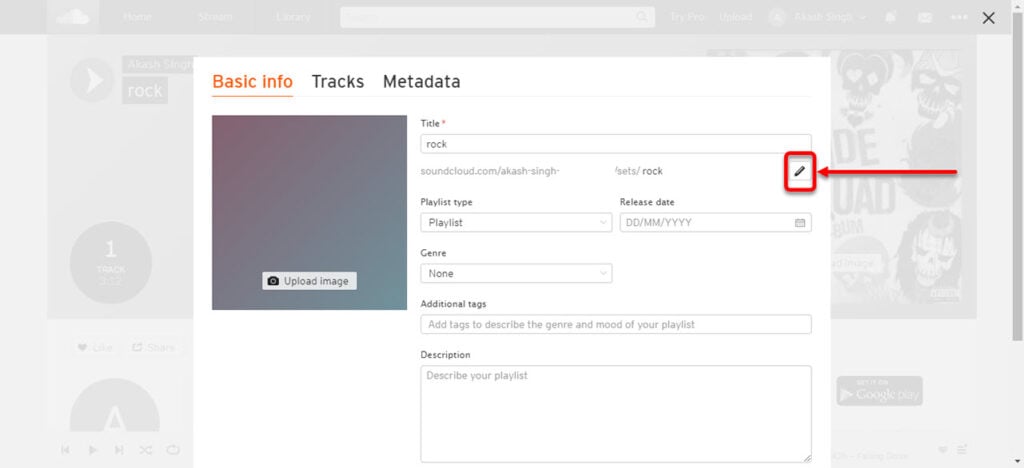Click the Upload link in header
The image size is (1024, 468).
point(735,17)
